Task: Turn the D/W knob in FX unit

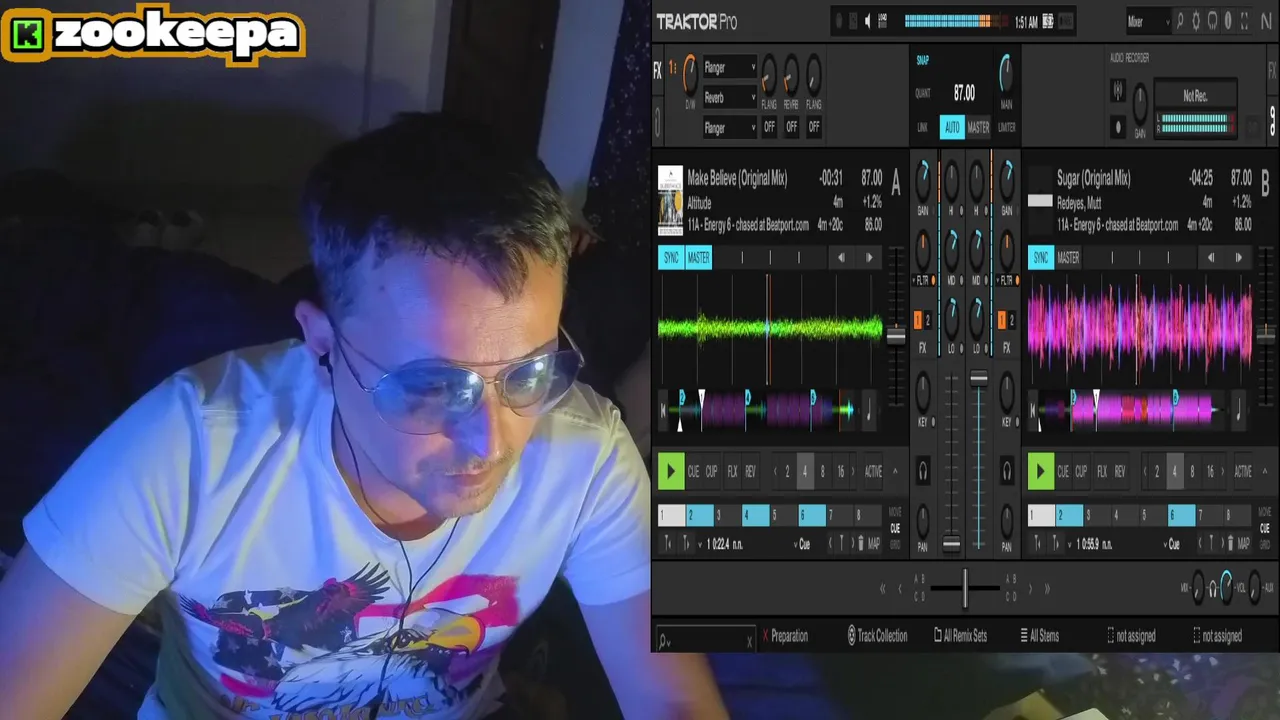Action: (x=690, y=77)
